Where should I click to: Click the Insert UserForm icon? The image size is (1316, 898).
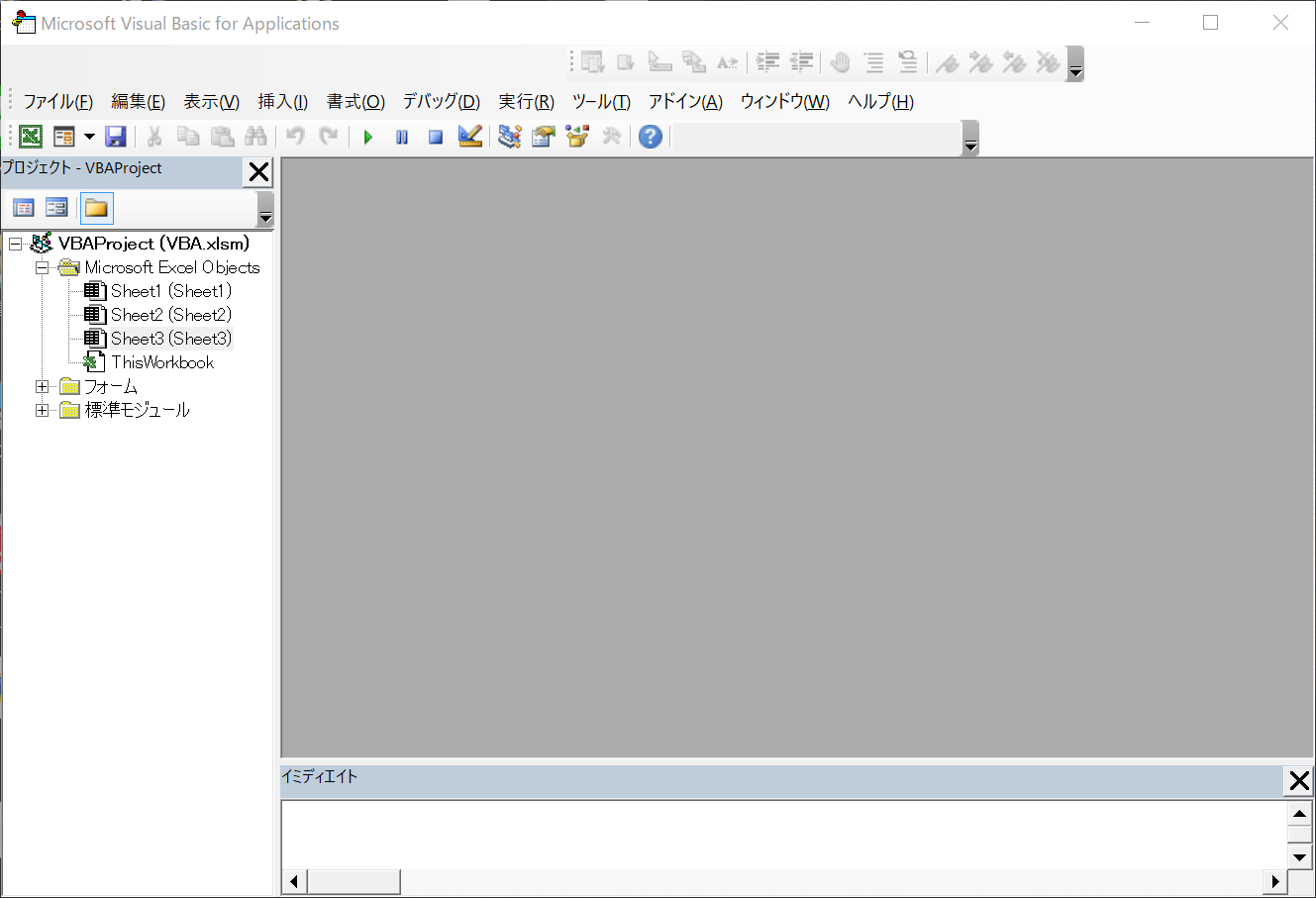tap(64, 137)
